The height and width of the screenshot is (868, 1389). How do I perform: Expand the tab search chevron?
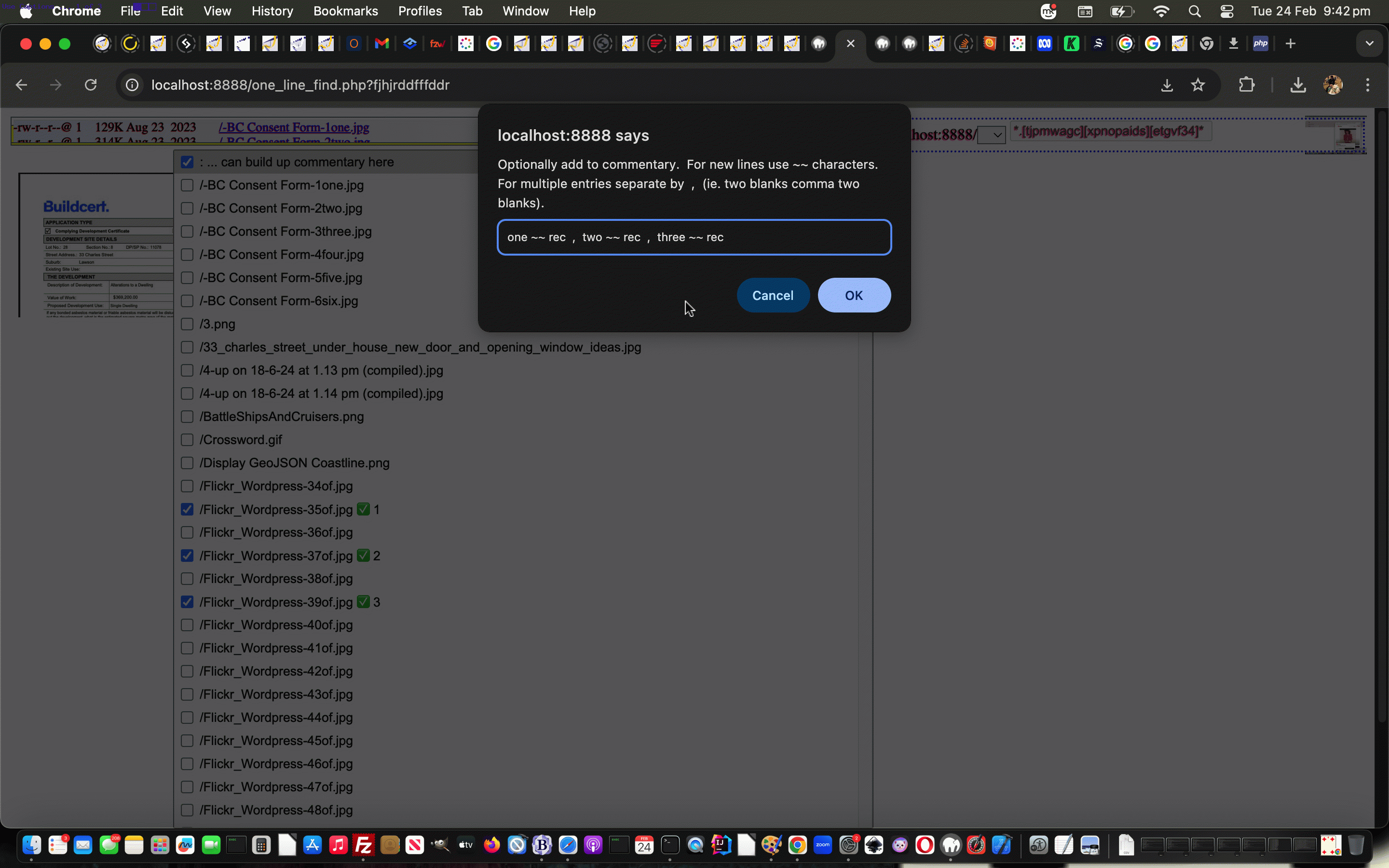[1370, 43]
